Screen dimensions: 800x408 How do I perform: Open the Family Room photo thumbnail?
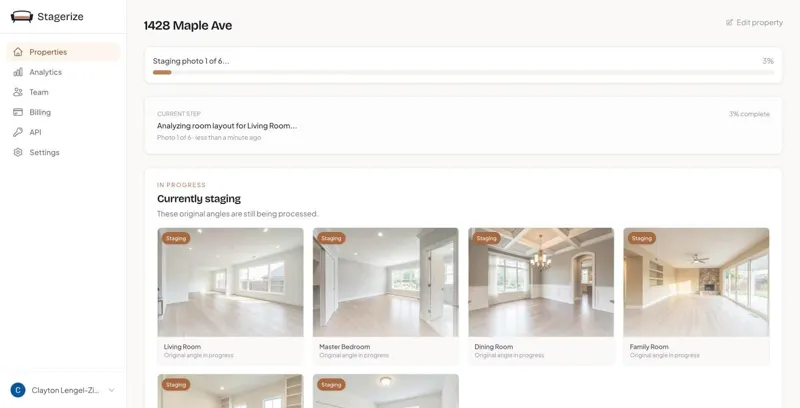click(x=696, y=282)
